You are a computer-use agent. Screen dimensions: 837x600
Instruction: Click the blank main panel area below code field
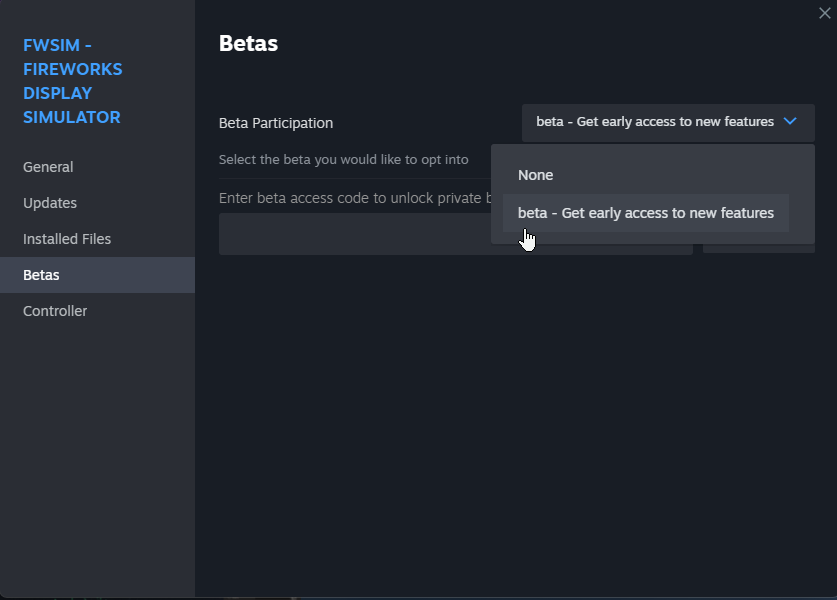click(x=515, y=420)
